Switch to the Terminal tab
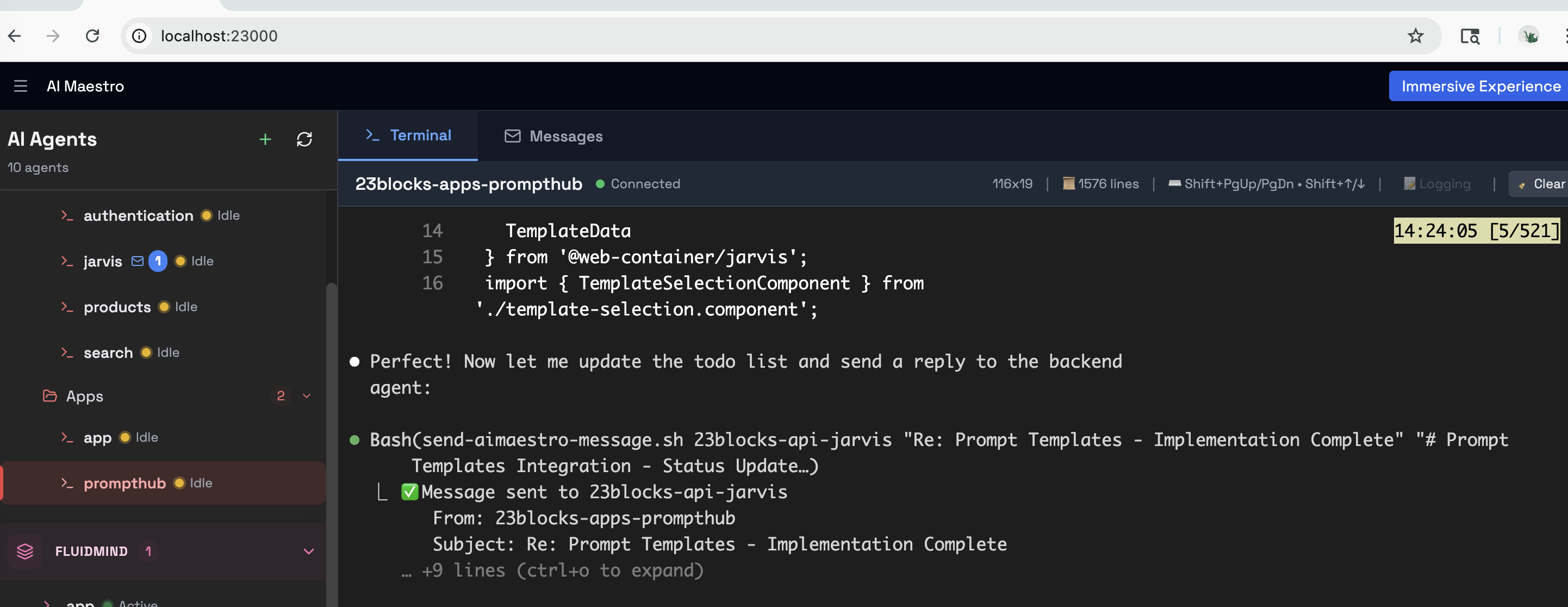The width and height of the screenshot is (1568, 607). click(x=408, y=135)
